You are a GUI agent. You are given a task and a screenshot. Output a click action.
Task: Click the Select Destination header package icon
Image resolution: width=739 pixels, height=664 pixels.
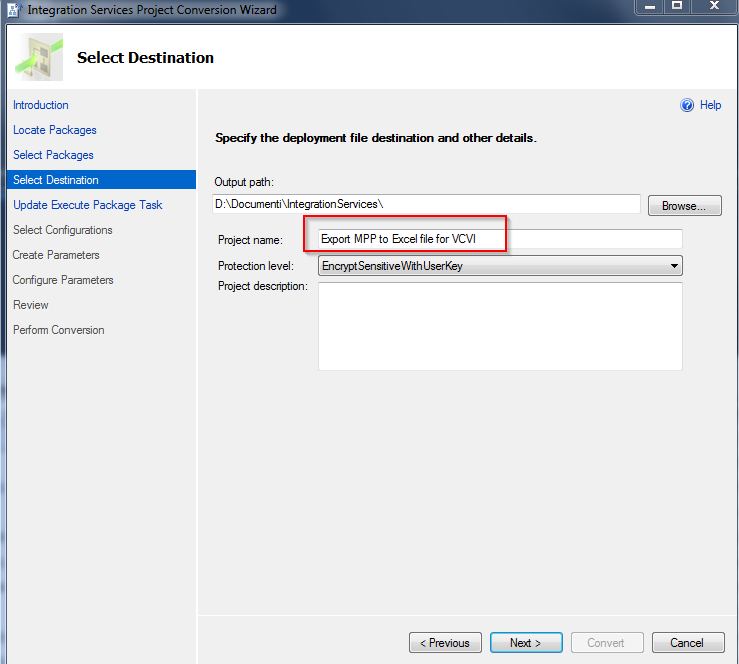[39, 57]
